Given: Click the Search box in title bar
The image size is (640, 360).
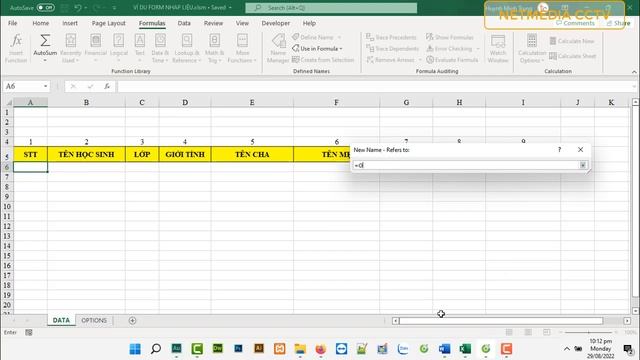Looking at the screenshot, I should click(x=331, y=8).
